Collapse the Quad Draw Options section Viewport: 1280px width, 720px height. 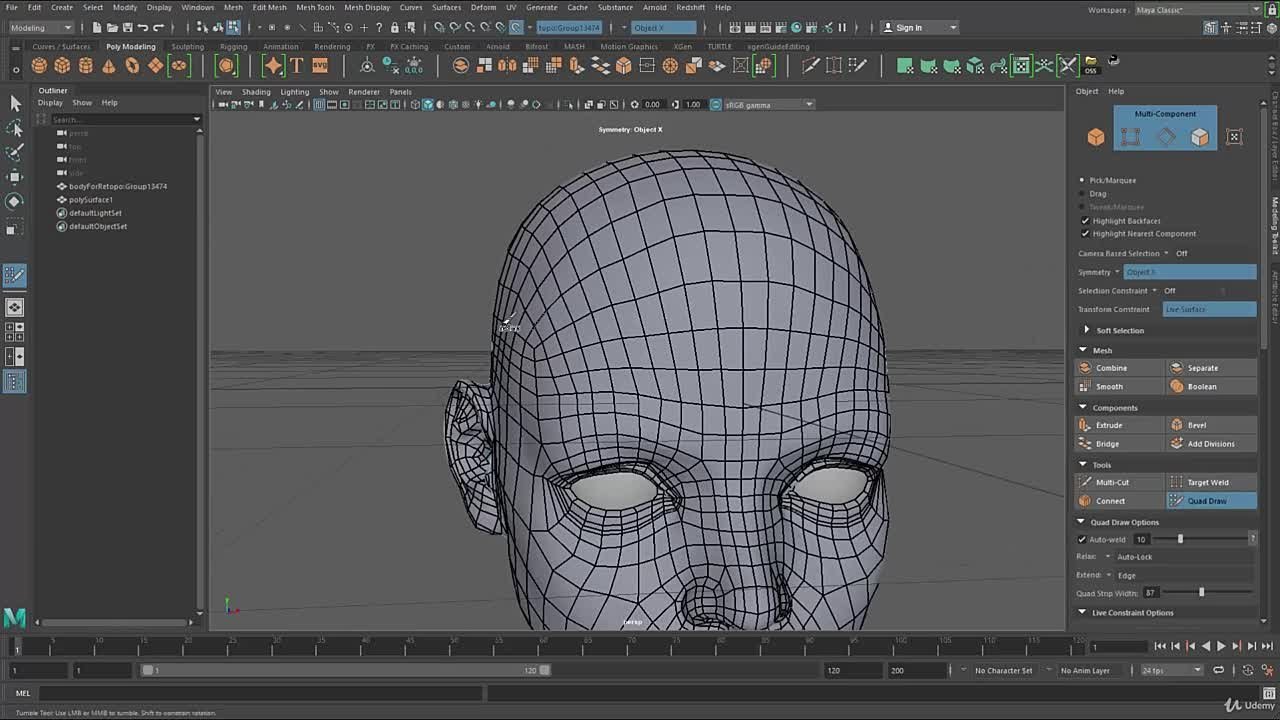[x=1081, y=522]
